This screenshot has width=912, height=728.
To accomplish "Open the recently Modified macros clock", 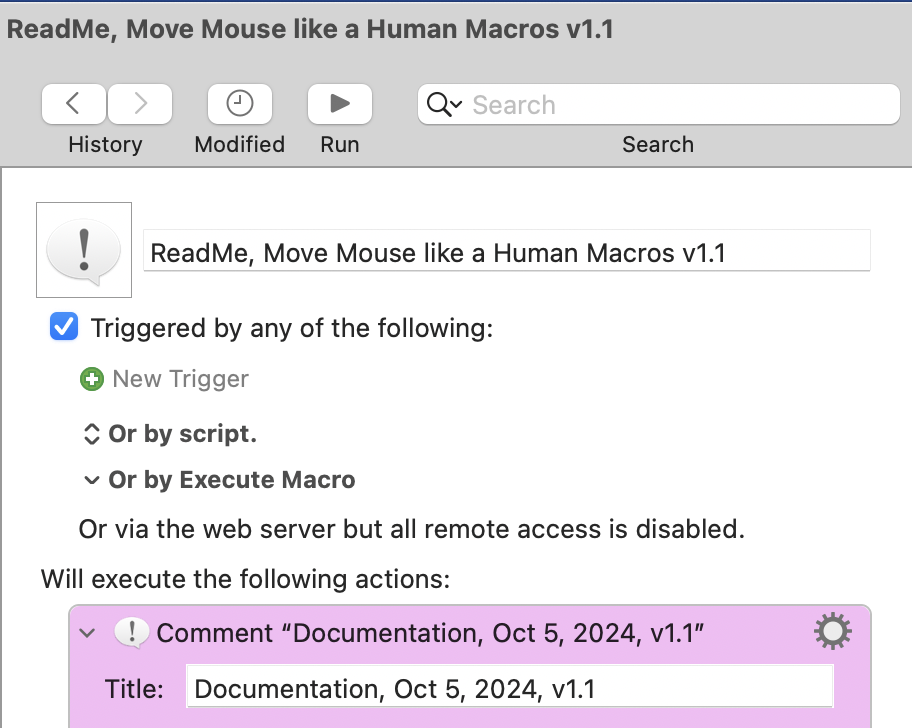I will click(240, 103).
